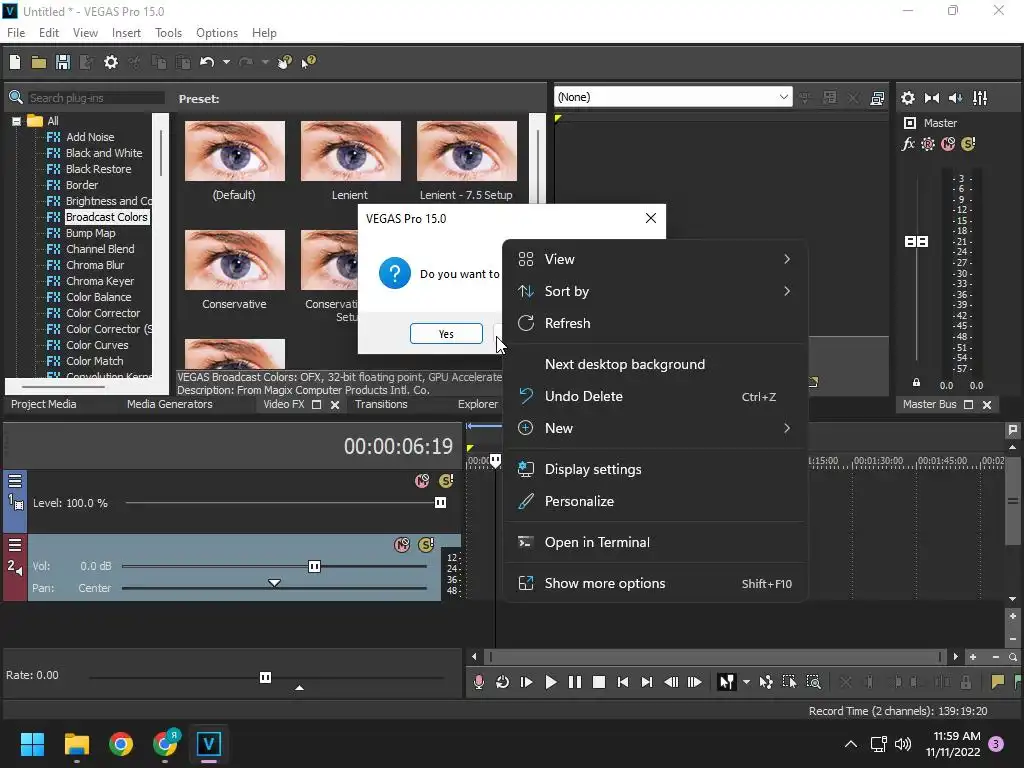1024x768 pixels.
Task: Save the project with floppy disk icon
Action: [63, 62]
